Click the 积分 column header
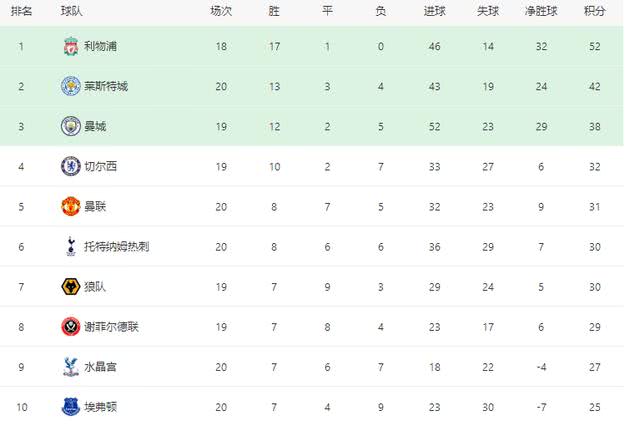 [594, 11]
